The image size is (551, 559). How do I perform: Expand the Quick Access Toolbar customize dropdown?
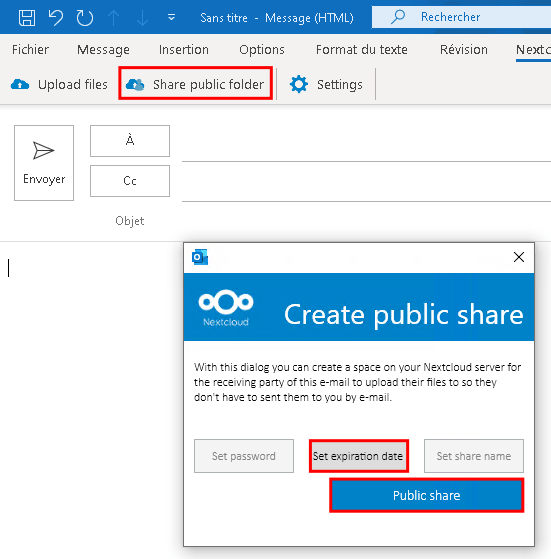[171, 17]
